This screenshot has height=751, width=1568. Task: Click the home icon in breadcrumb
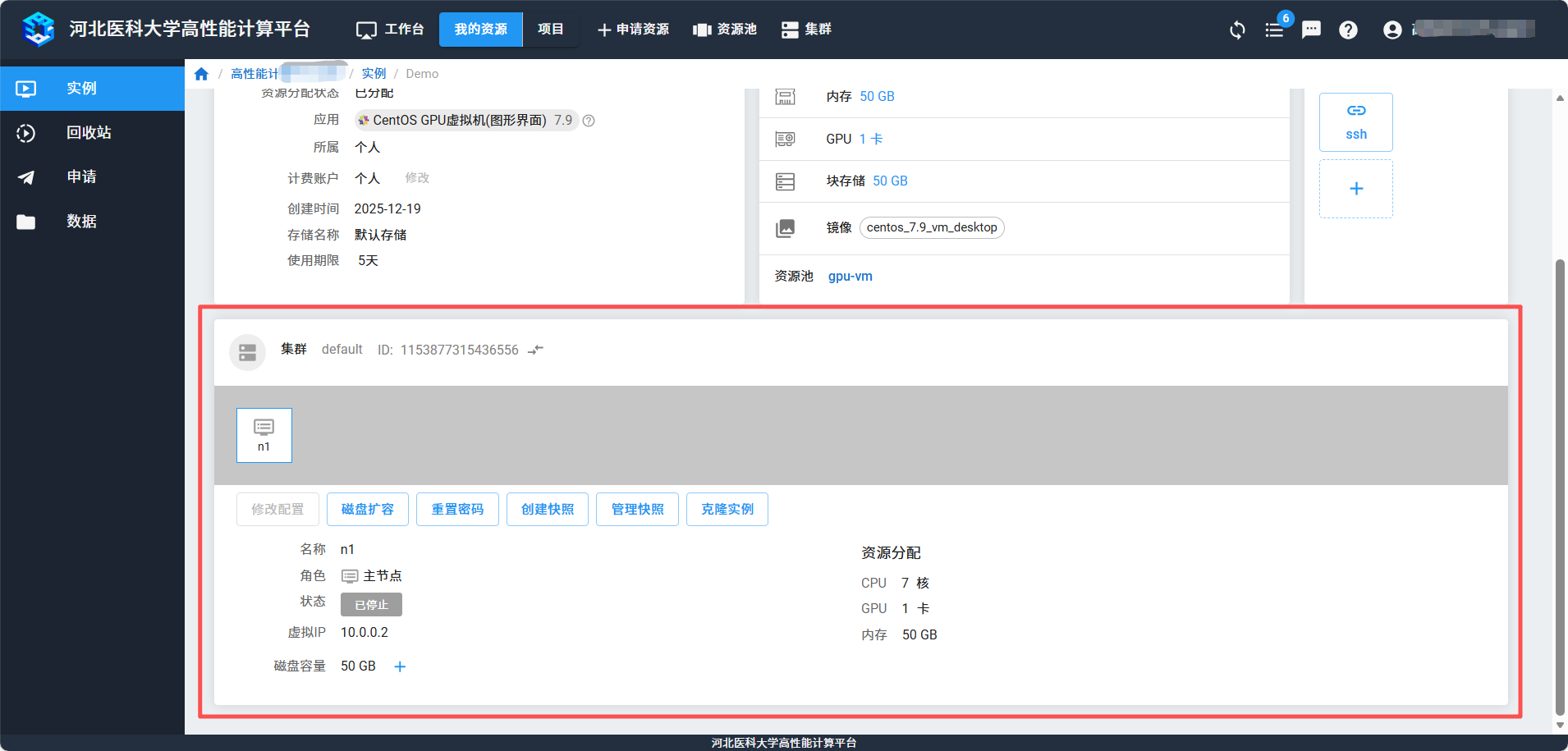tap(201, 74)
